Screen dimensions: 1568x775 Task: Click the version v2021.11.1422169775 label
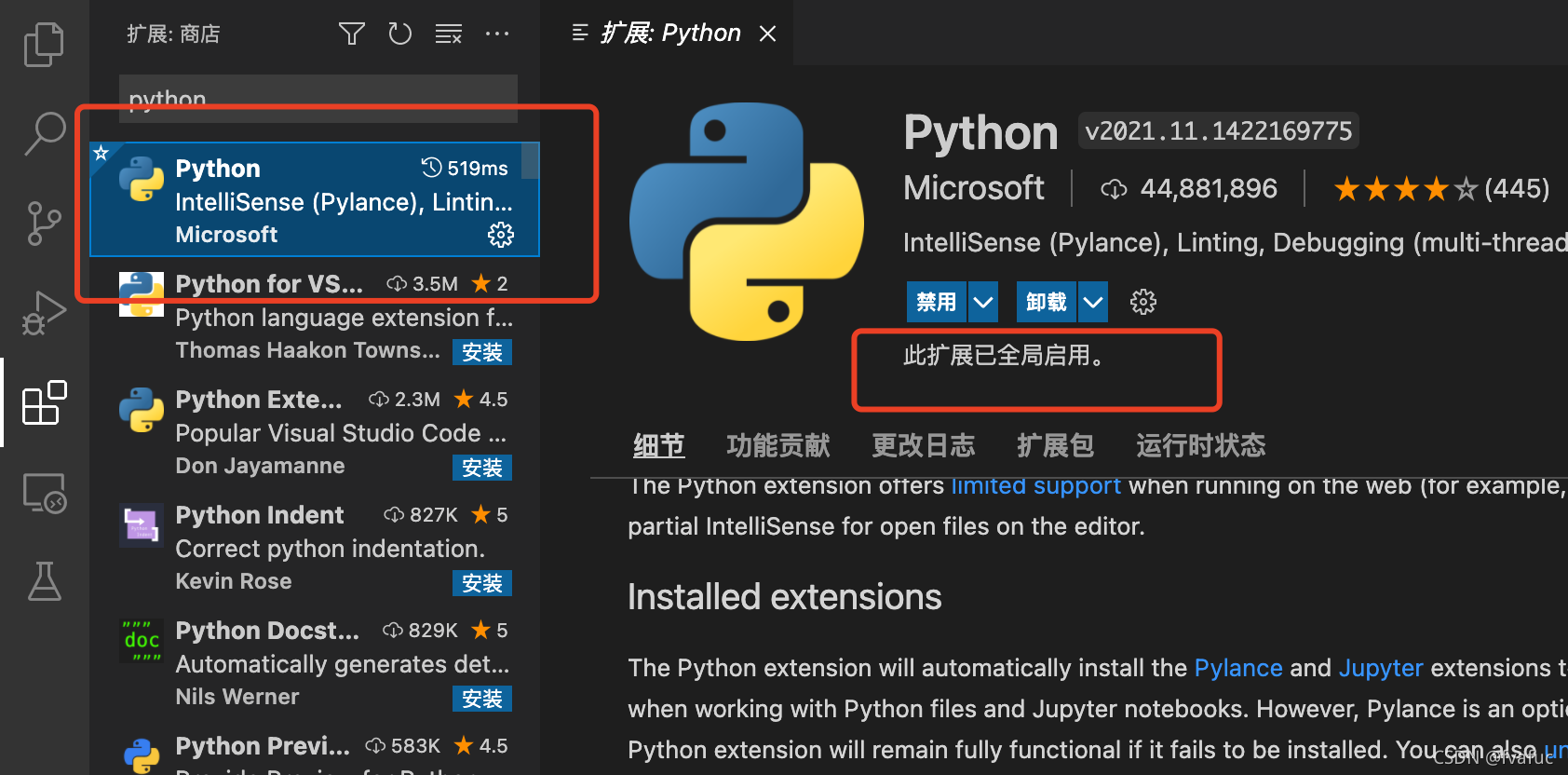1219,131
